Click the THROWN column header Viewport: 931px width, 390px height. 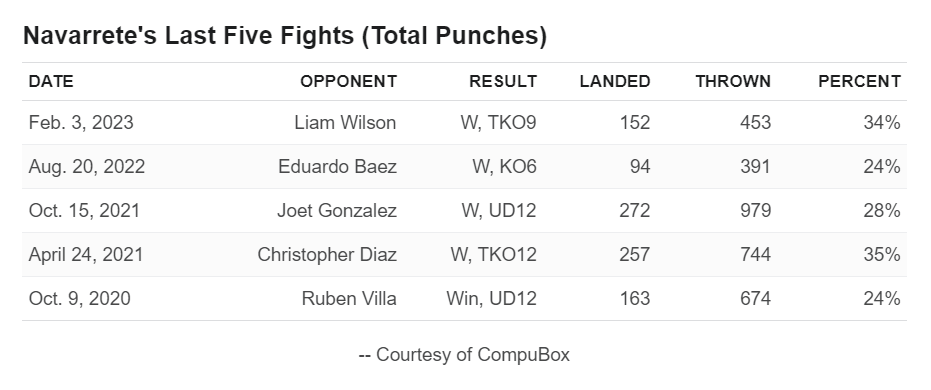[733, 81]
